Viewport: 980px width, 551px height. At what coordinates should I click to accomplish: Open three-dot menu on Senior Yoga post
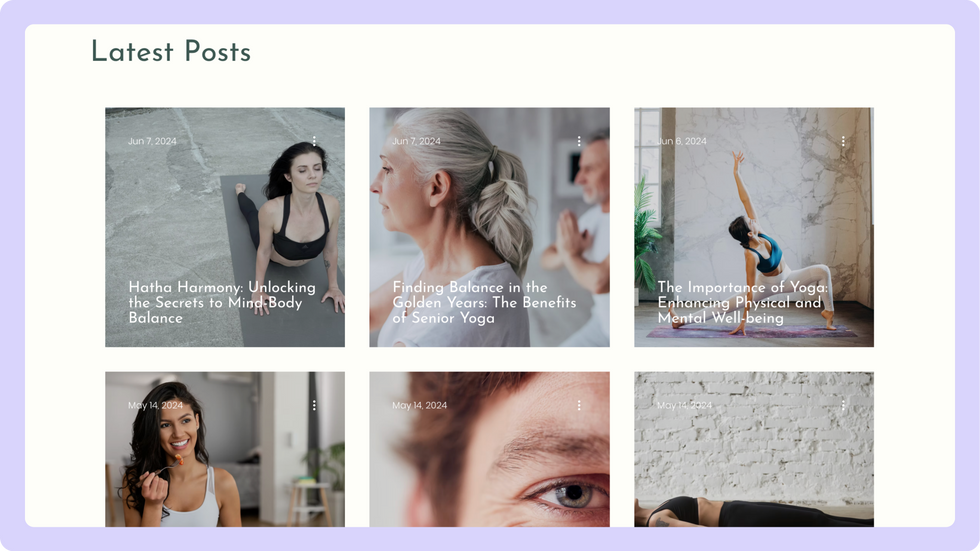pos(579,141)
